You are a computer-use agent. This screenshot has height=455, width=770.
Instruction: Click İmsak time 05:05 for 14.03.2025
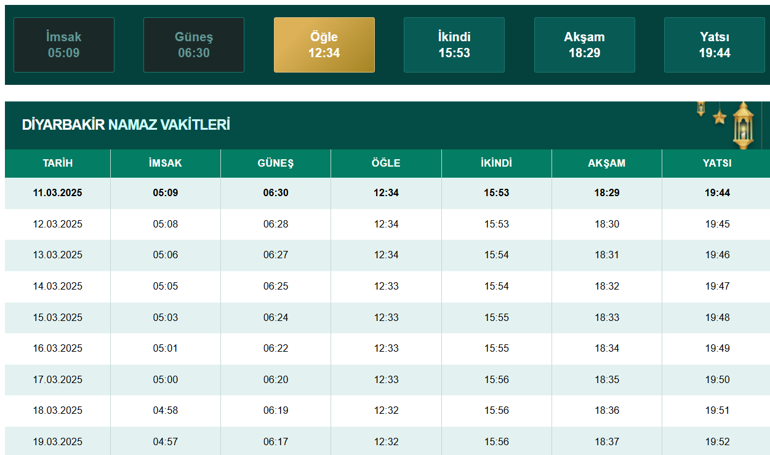tap(165, 286)
